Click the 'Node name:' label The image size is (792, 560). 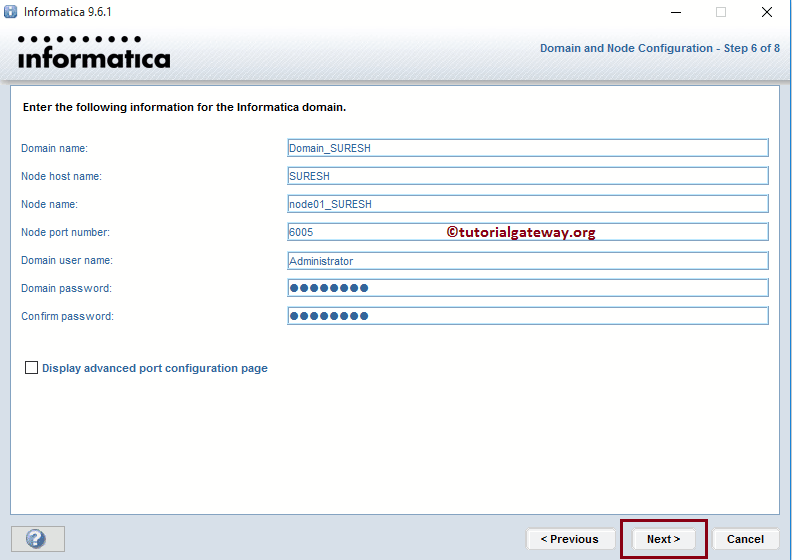click(49, 204)
